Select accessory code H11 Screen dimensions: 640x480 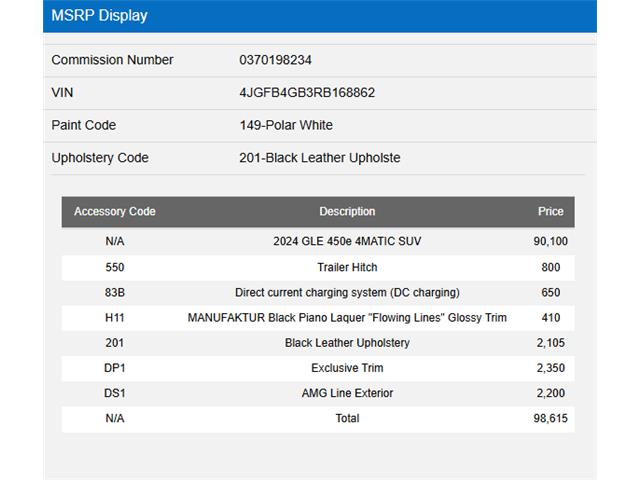[115, 318]
